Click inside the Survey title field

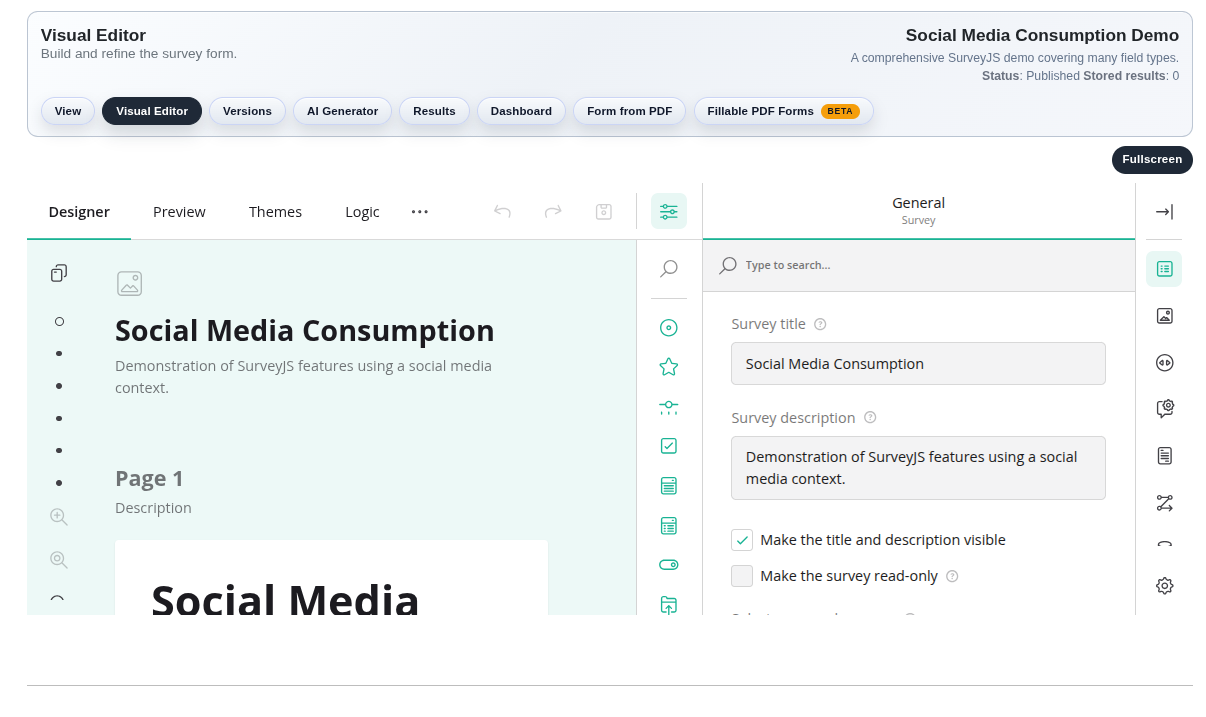[918, 363]
